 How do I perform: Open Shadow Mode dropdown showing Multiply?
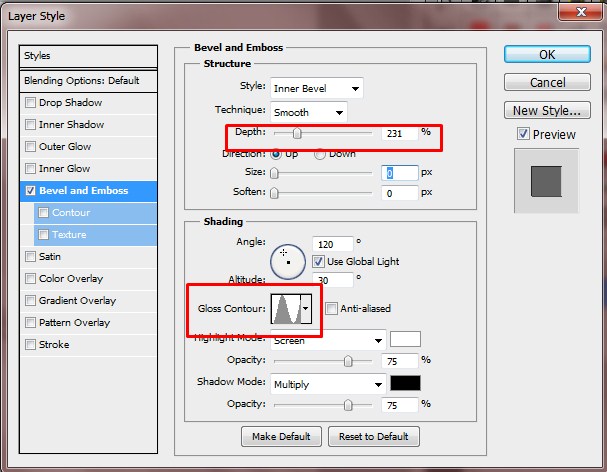pyautogui.click(x=328, y=384)
